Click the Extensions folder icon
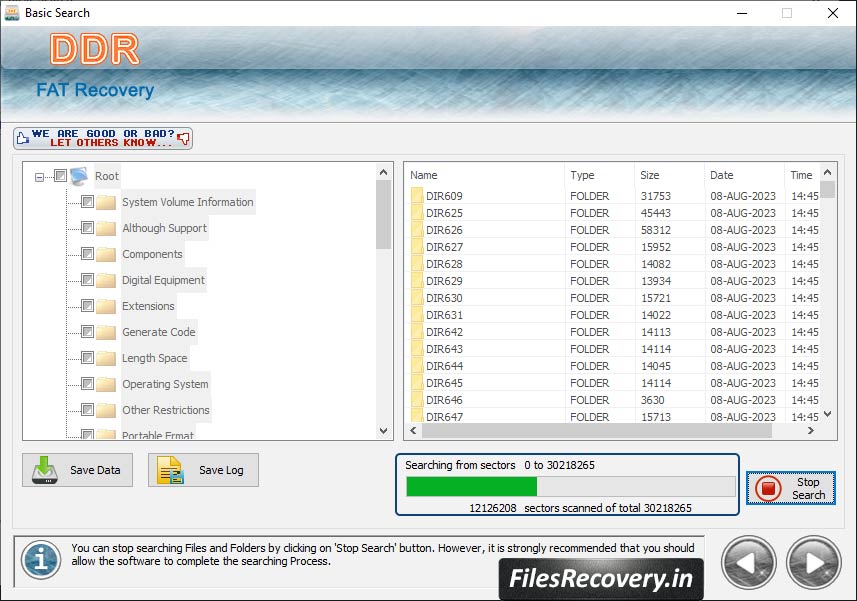 tap(106, 306)
